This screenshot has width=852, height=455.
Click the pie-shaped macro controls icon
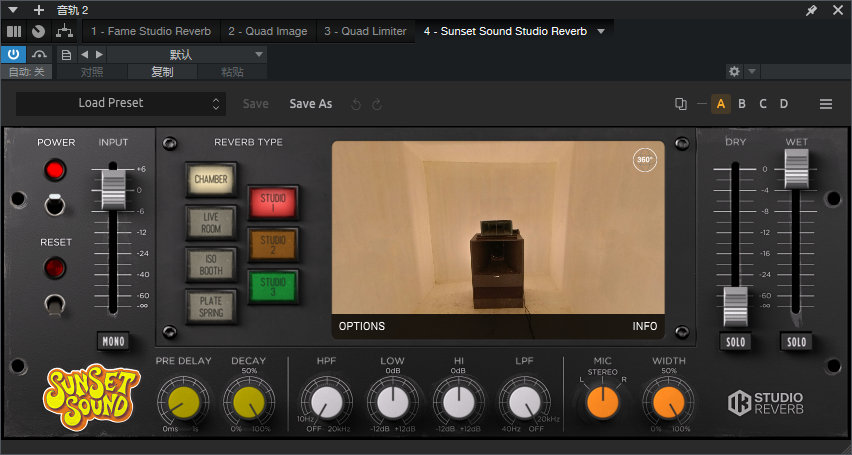pyautogui.click(x=38, y=32)
